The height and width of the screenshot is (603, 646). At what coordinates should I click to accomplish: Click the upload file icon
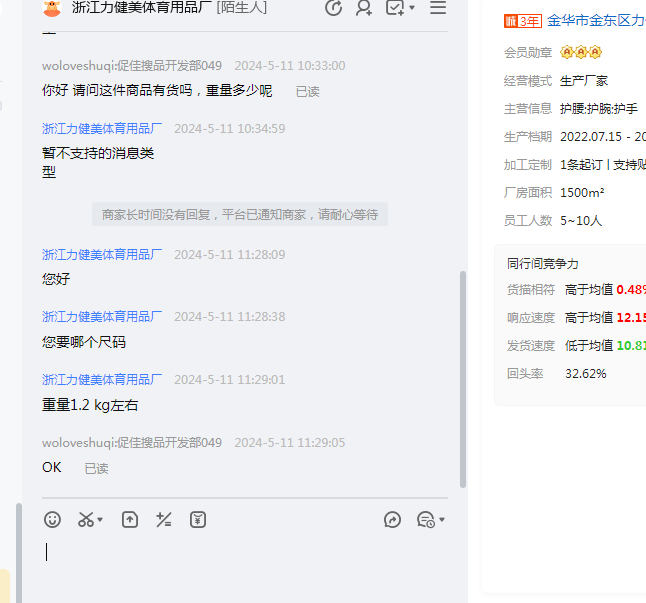tap(130, 519)
